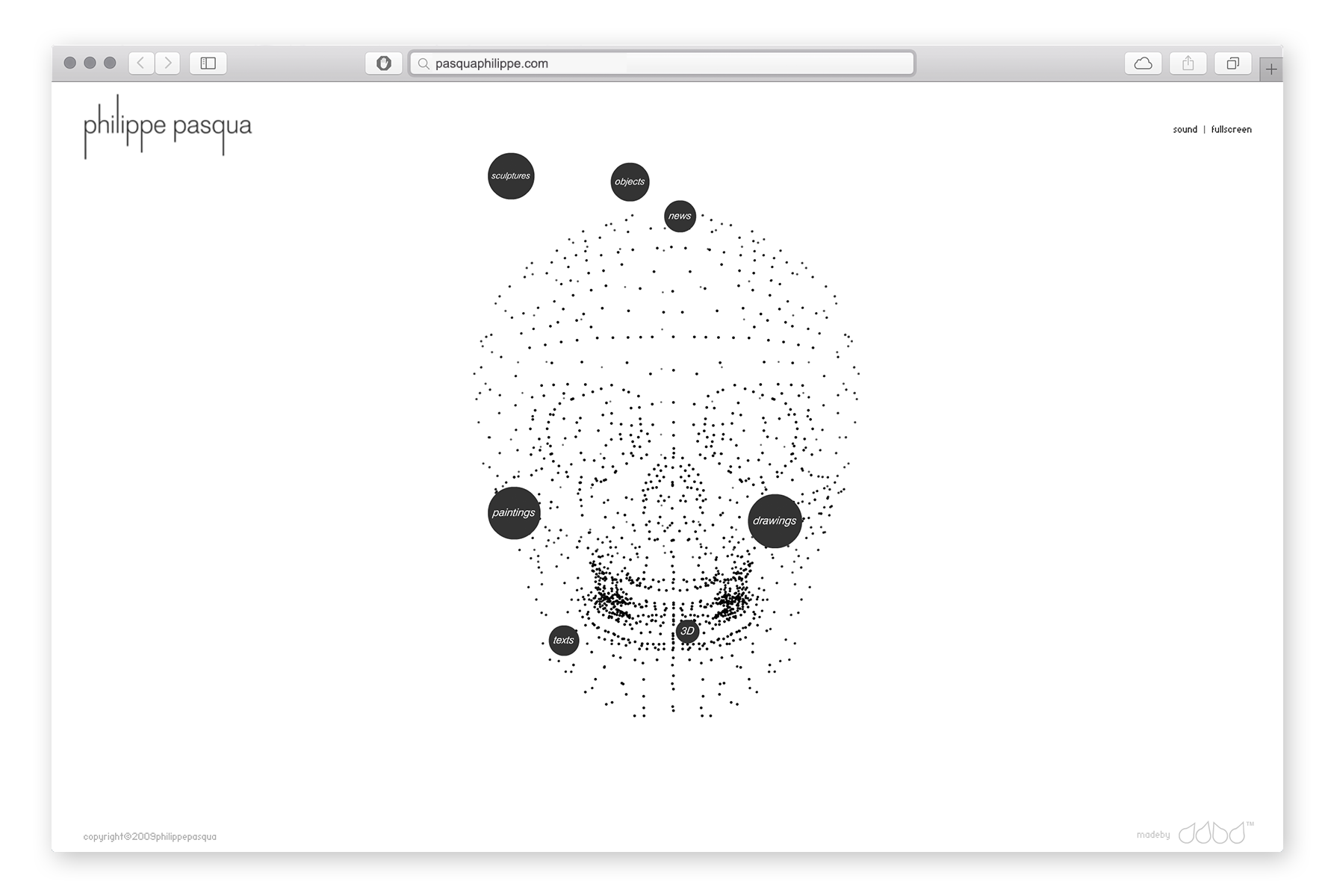The image size is (1331, 896).
Task: Open the paintings section bubble
Action: [514, 513]
